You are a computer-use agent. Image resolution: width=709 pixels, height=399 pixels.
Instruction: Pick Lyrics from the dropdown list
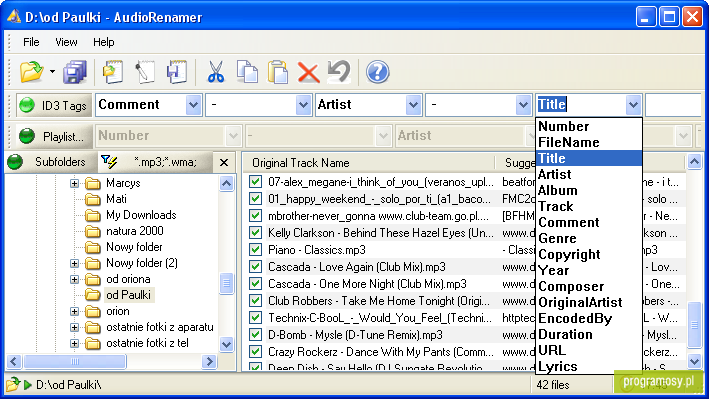pyautogui.click(x=589, y=366)
